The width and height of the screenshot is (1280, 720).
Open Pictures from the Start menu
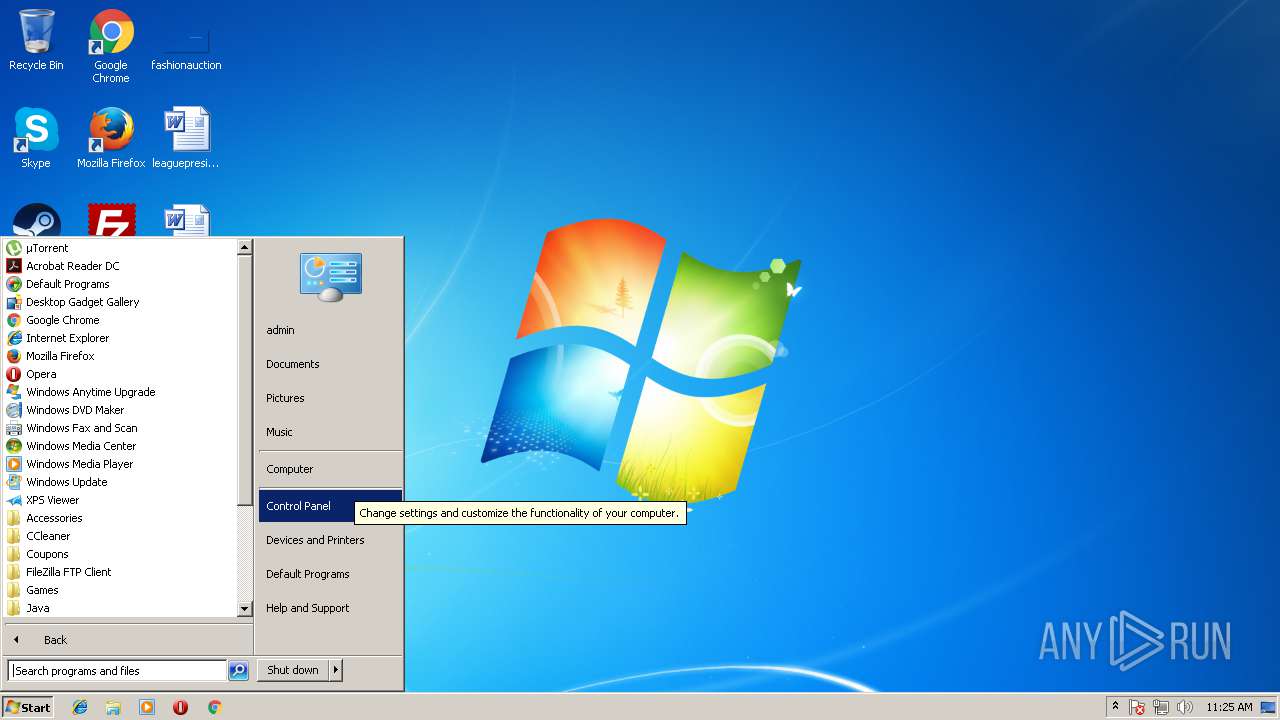pyautogui.click(x=330, y=398)
